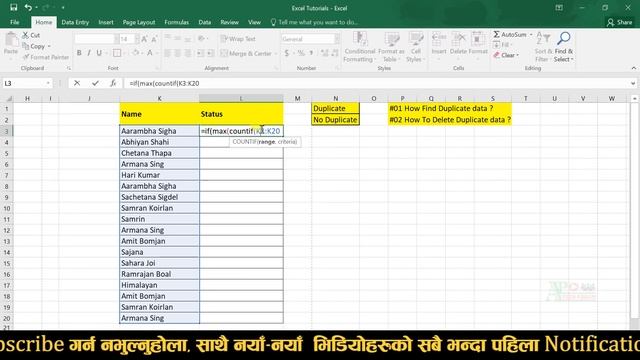Switch to the Insert tab
This screenshot has width=640, height=360.
coord(106,22)
